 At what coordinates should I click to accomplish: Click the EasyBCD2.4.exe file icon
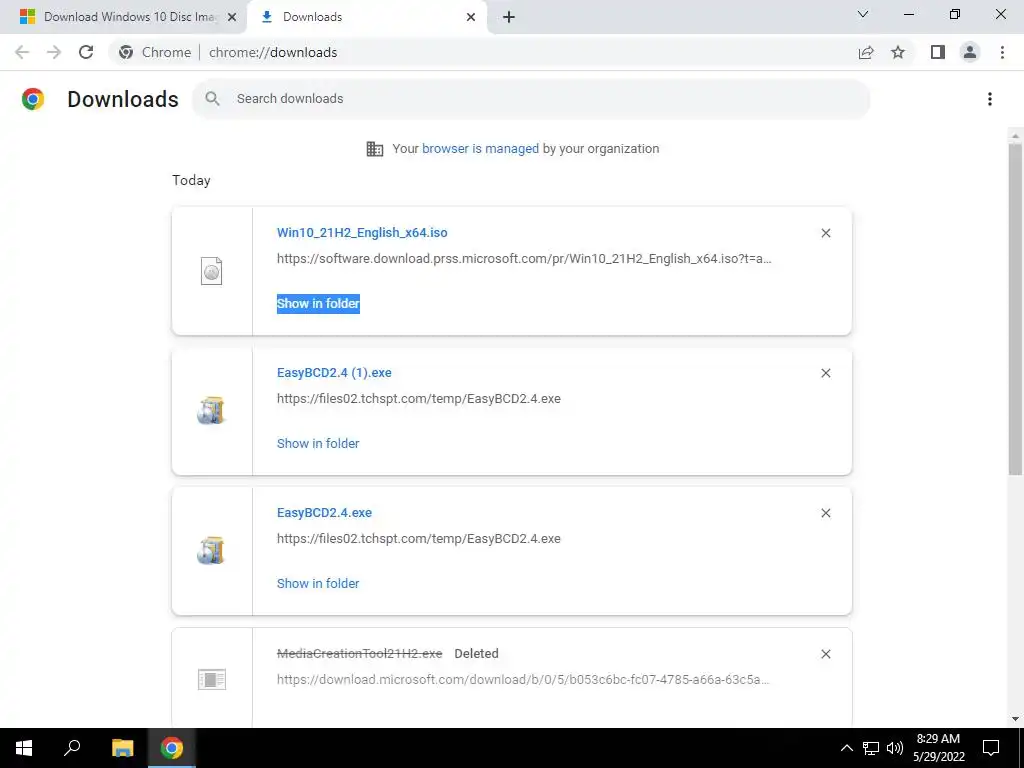point(211,551)
